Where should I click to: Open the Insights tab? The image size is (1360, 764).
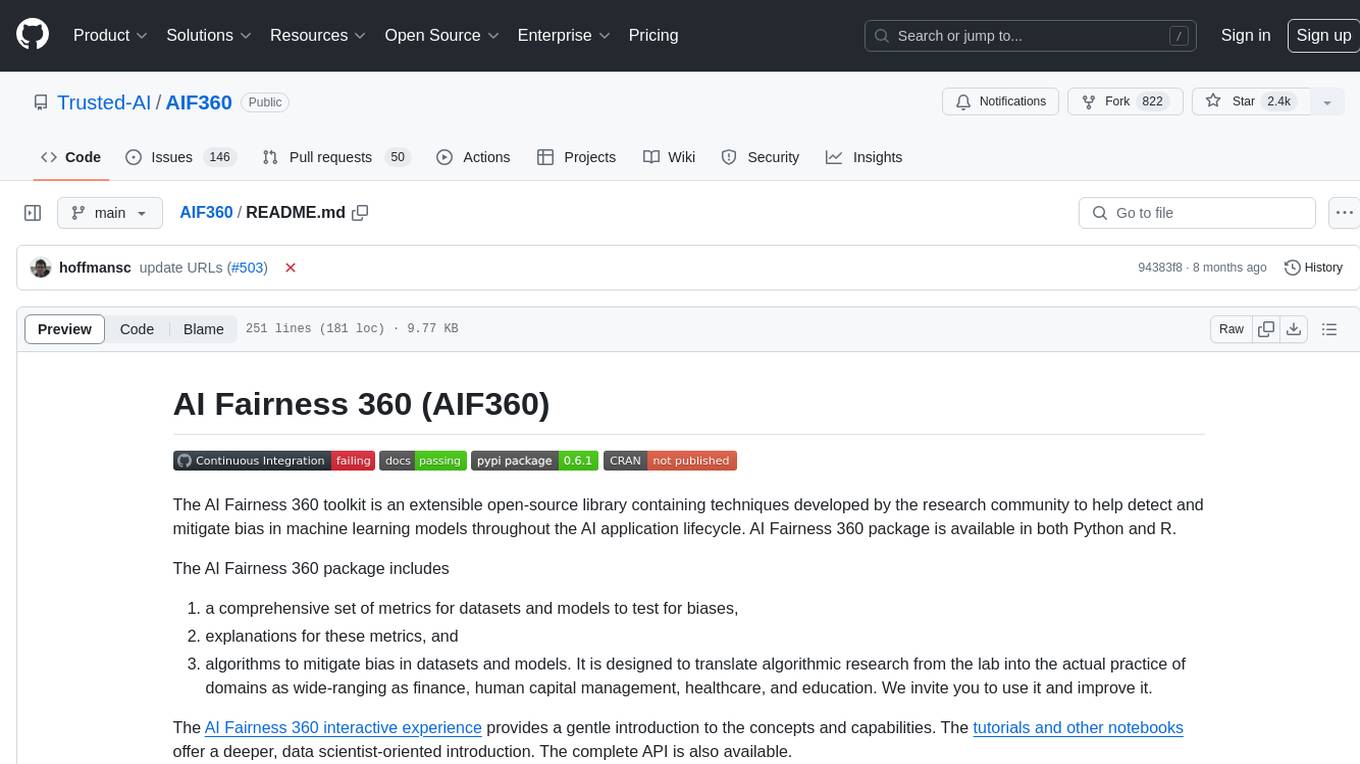click(864, 157)
